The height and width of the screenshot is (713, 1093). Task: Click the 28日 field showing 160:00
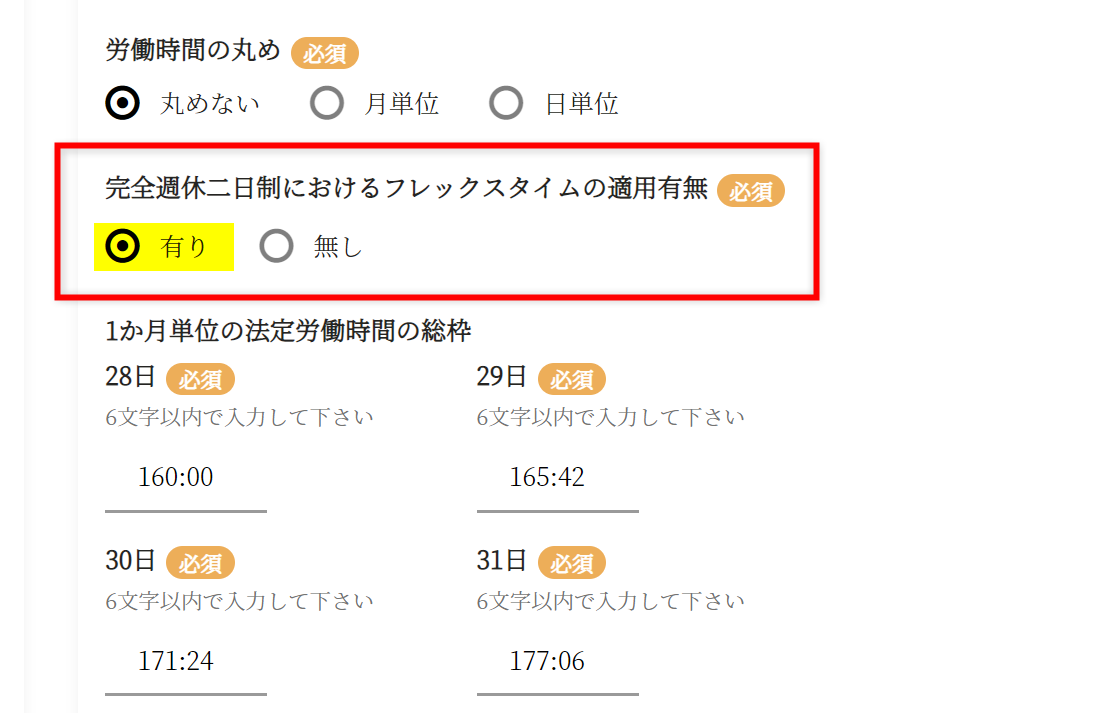185,478
